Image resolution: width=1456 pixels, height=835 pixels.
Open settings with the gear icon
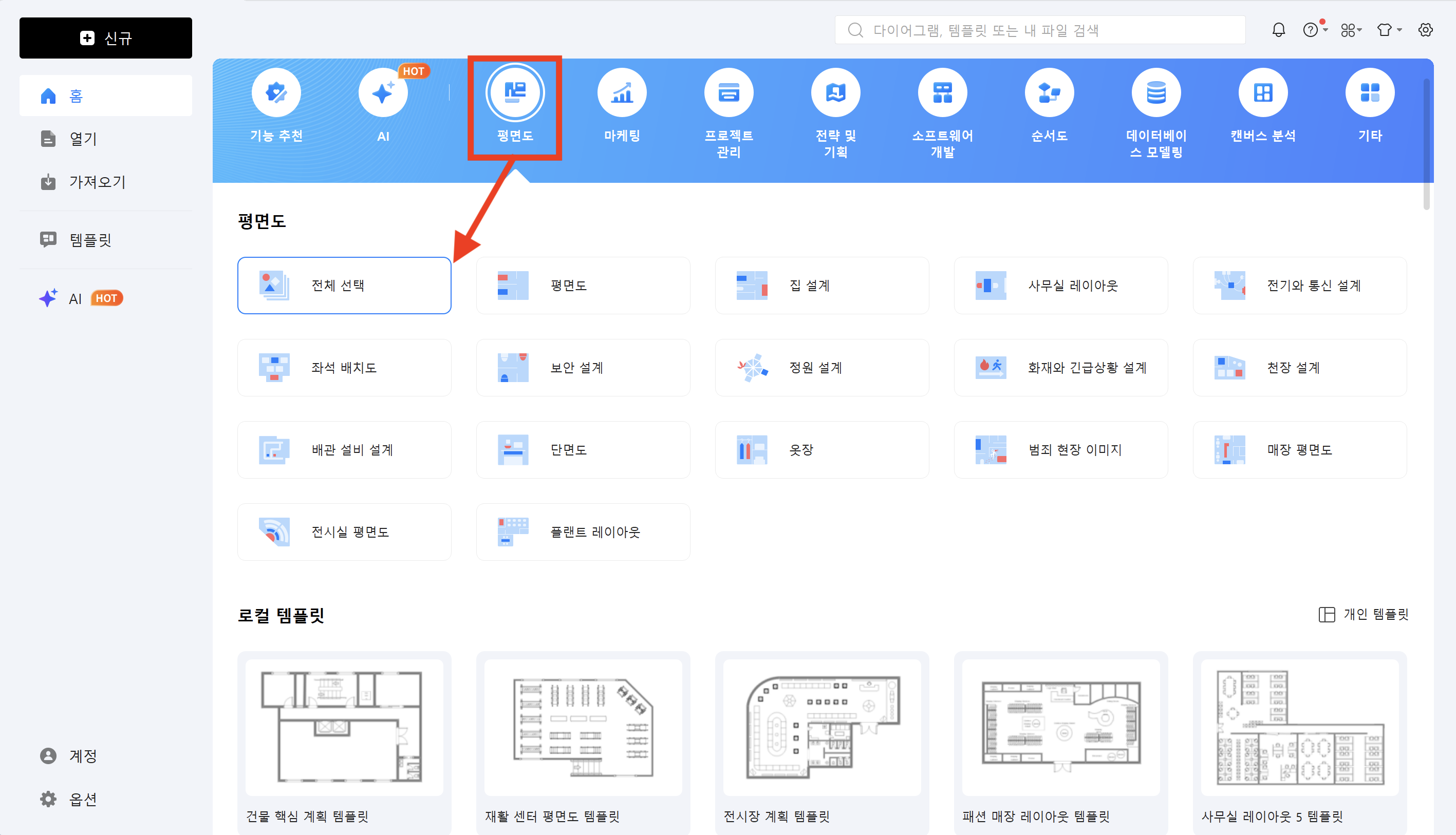pos(1426,30)
